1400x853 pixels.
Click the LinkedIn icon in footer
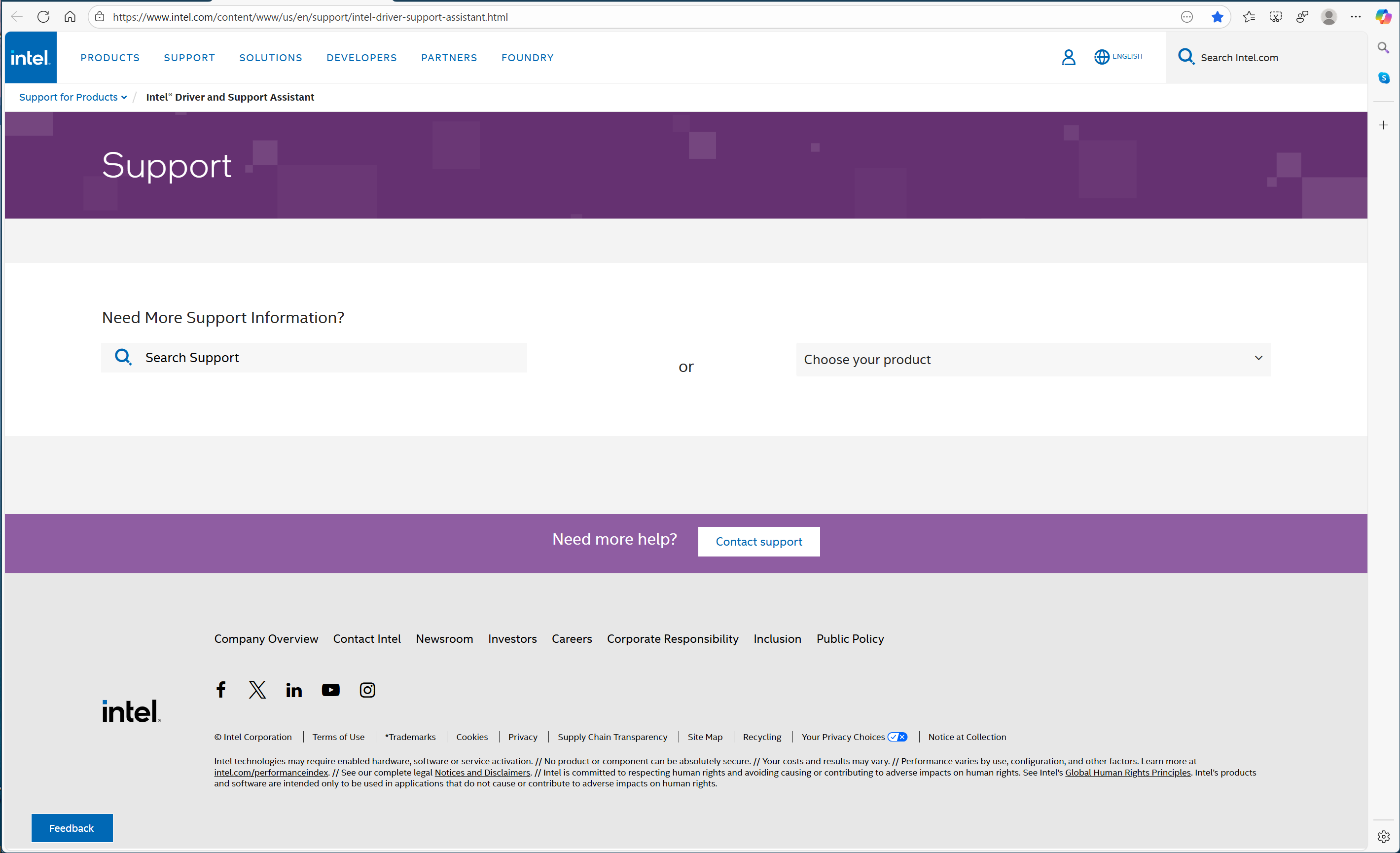[294, 690]
